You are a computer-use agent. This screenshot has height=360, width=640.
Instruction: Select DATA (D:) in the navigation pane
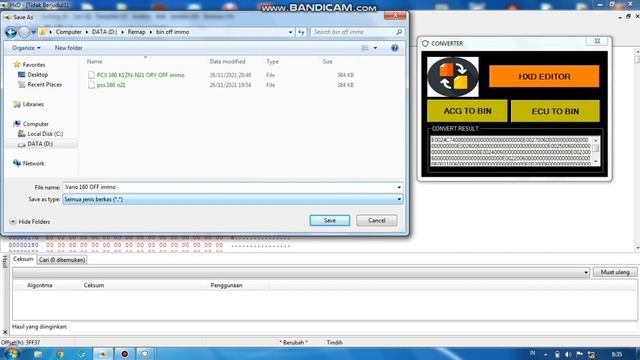[x=36, y=144]
